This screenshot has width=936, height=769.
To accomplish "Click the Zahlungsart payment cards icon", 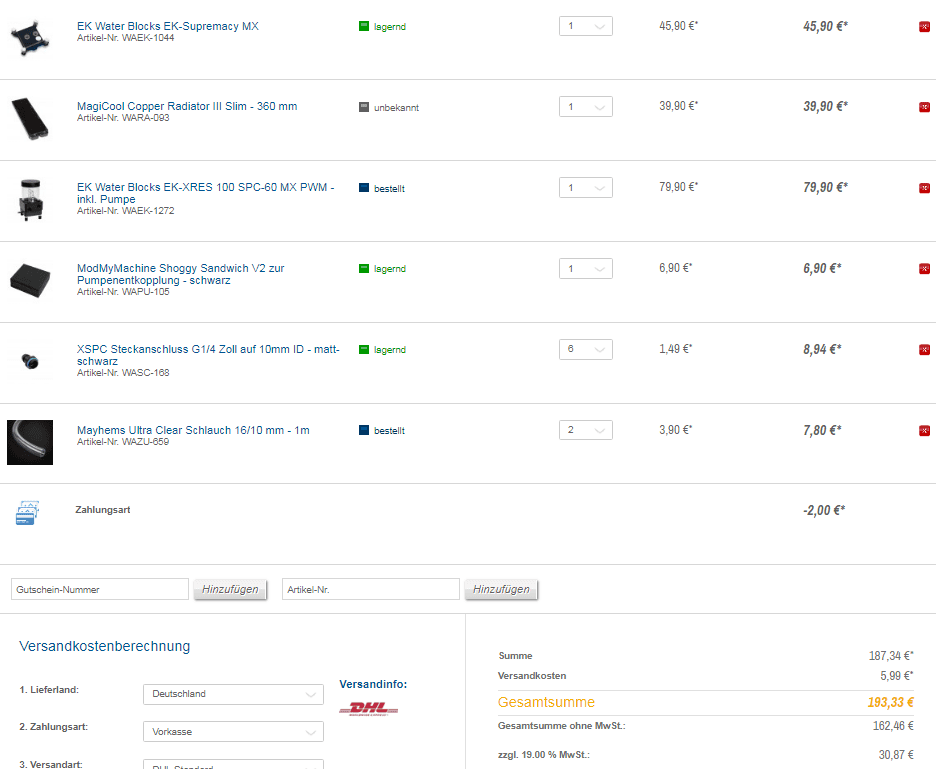I will (27, 513).
